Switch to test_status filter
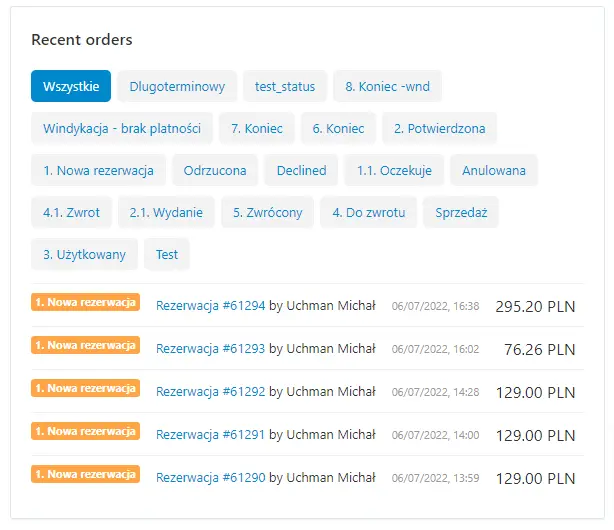Screen dimensions: 614x530 [285, 86]
